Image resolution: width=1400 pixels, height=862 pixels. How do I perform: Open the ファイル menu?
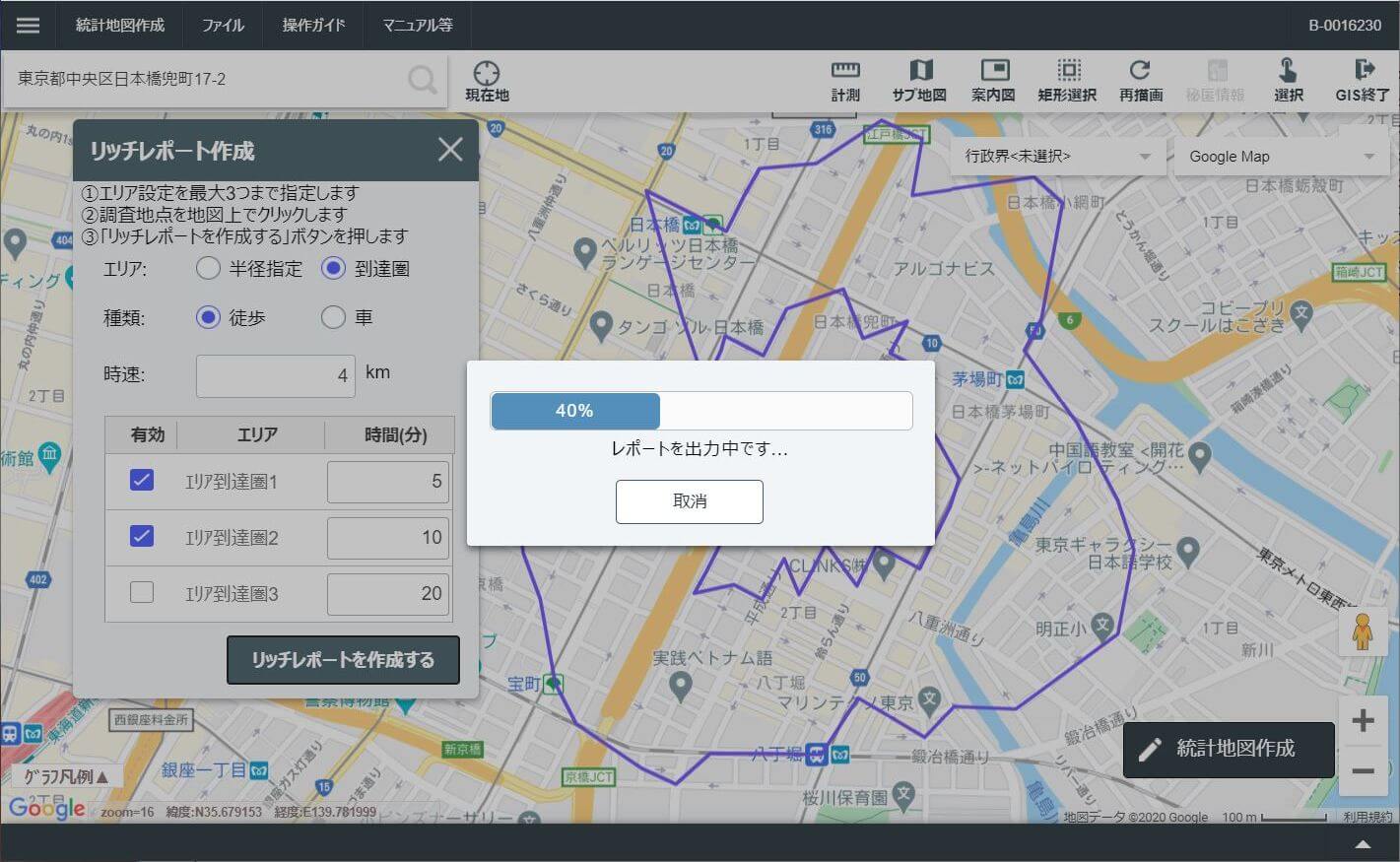(223, 25)
